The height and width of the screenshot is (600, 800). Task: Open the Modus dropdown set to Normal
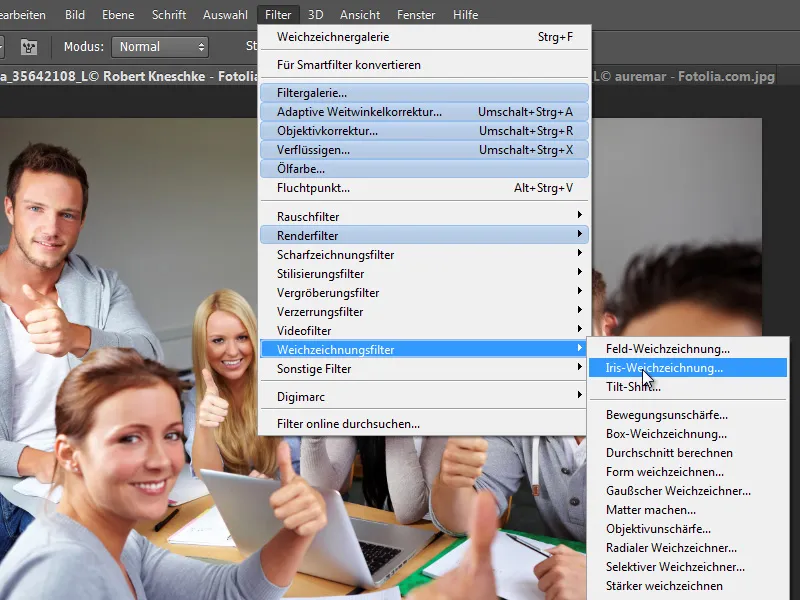point(160,47)
